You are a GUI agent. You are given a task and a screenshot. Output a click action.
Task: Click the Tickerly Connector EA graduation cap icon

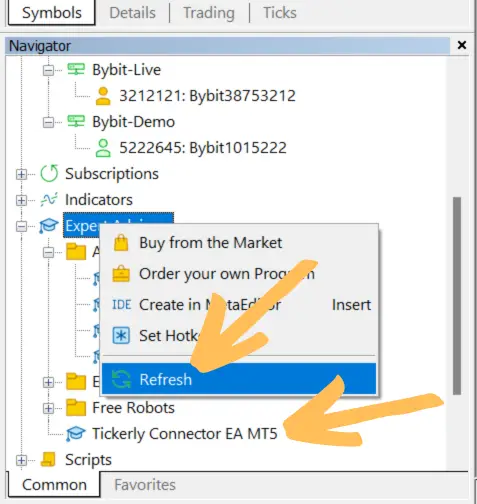[x=75, y=433]
